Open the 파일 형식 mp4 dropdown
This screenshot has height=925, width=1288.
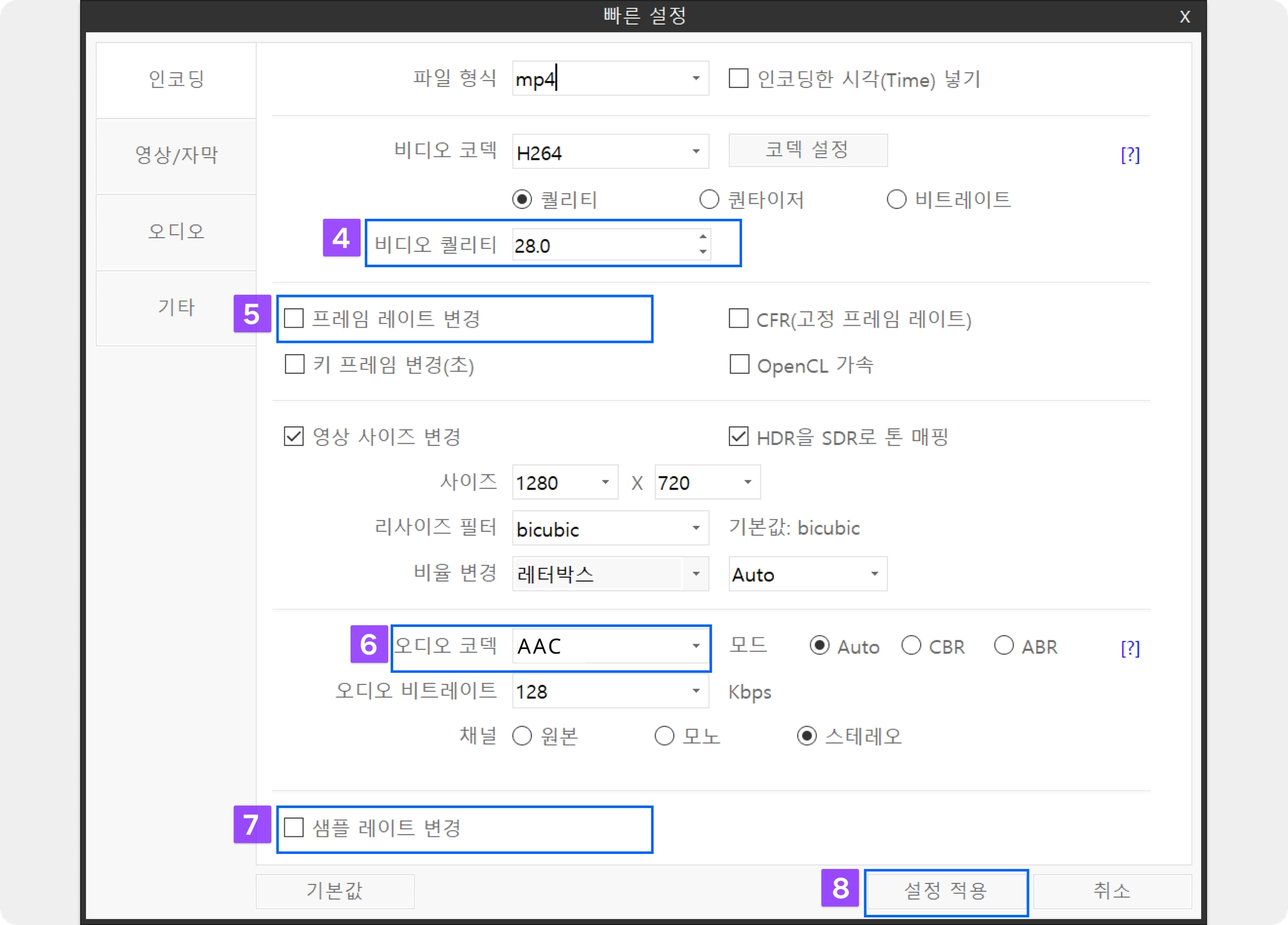click(x=696, y=79)
